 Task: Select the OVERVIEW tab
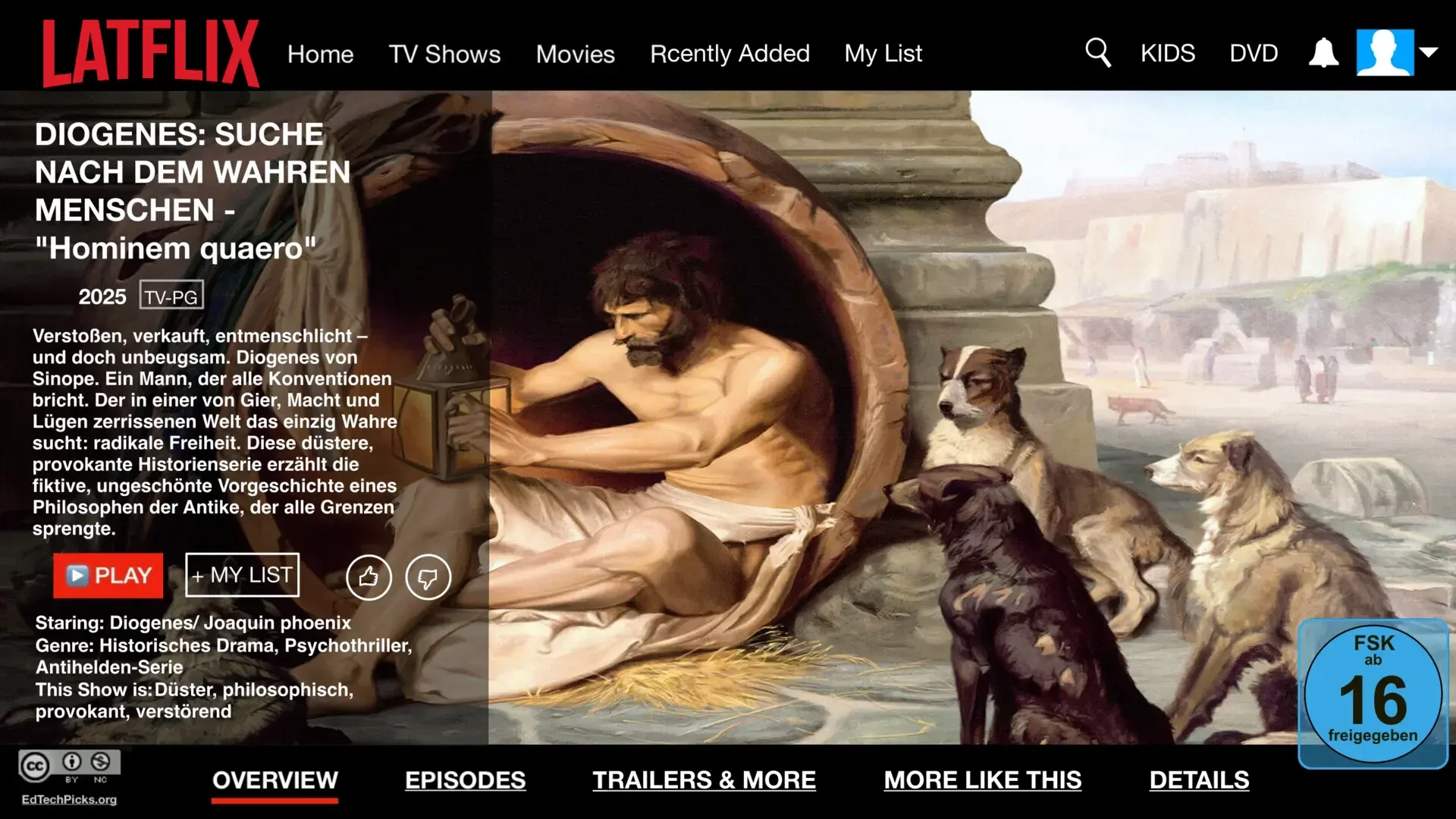[275, 780]
